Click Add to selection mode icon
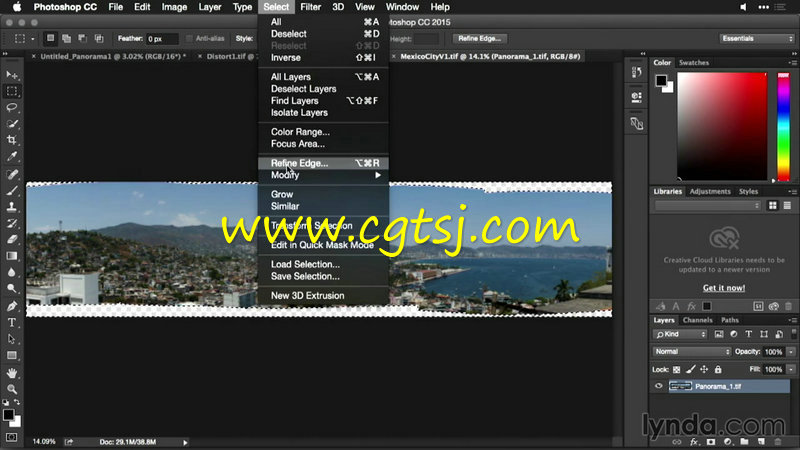800x450 pixels. tap(66, 39)
